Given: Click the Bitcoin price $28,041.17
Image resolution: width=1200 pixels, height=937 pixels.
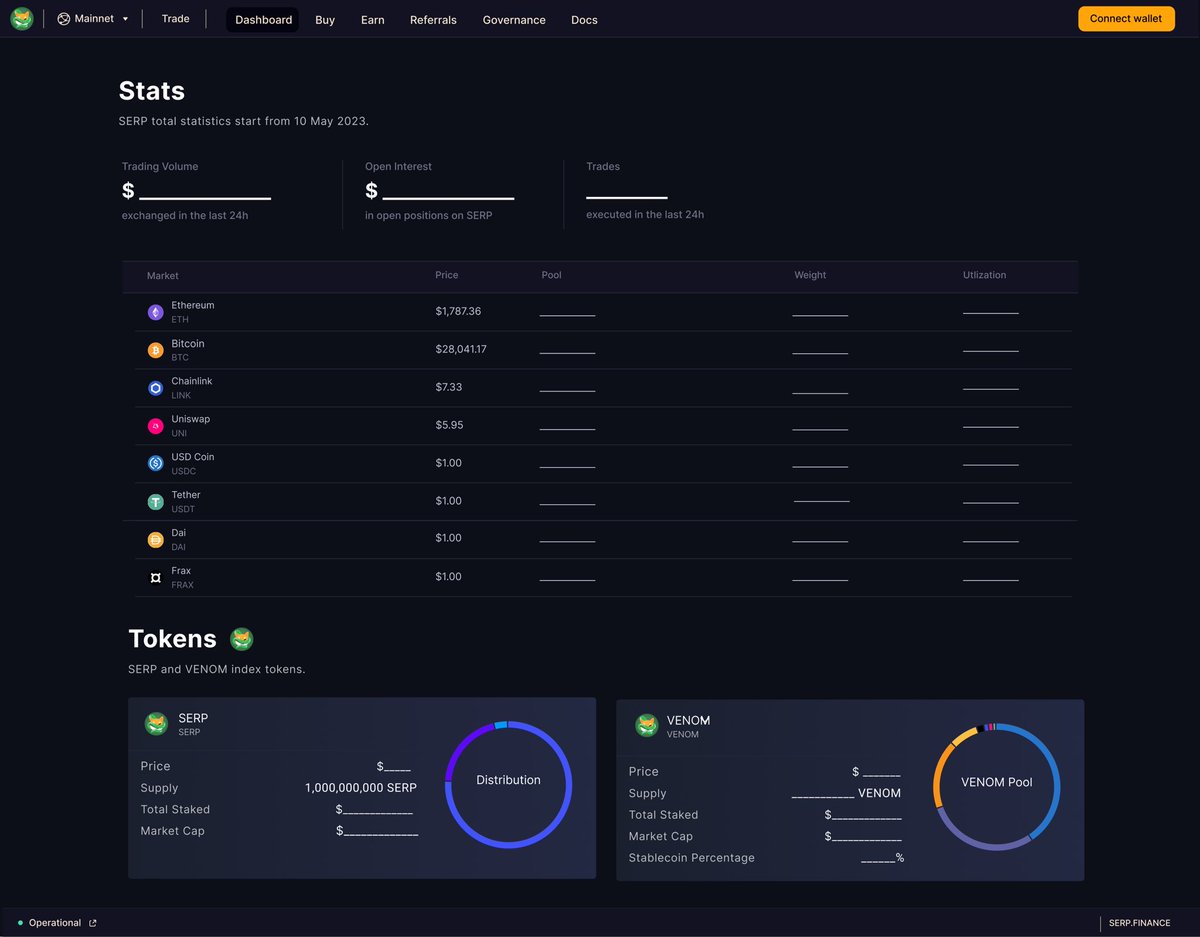Looking at the screenshot, I should [461, 349].
